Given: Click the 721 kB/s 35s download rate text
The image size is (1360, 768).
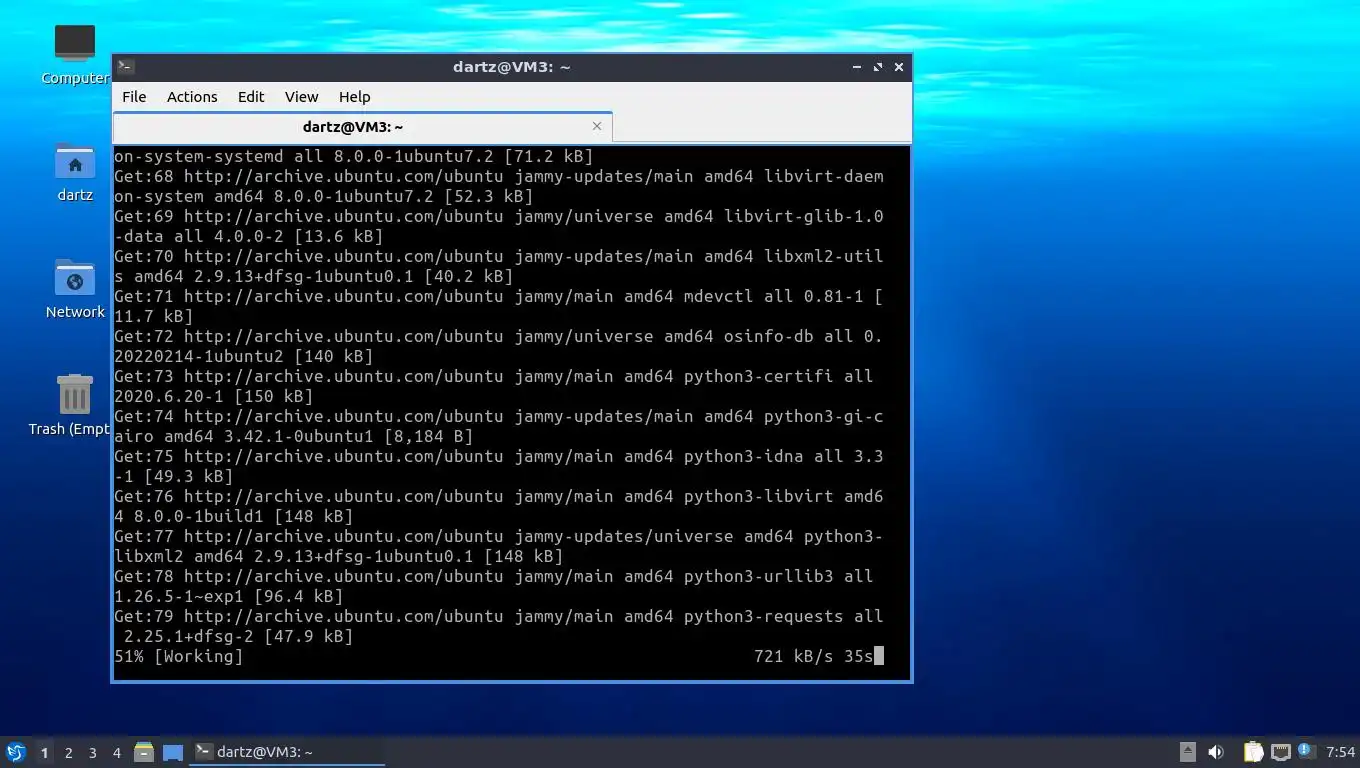Looking at the screenshot, I should tap(814, 656).
